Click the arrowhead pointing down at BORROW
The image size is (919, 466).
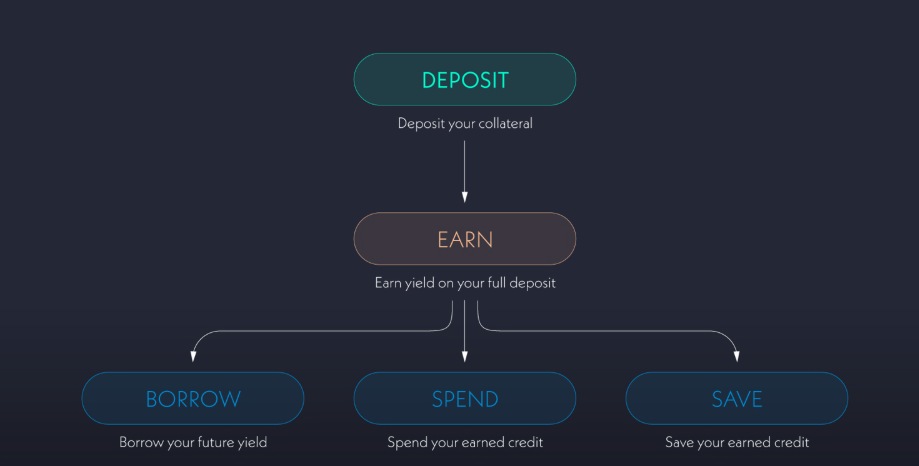[192, 355]
